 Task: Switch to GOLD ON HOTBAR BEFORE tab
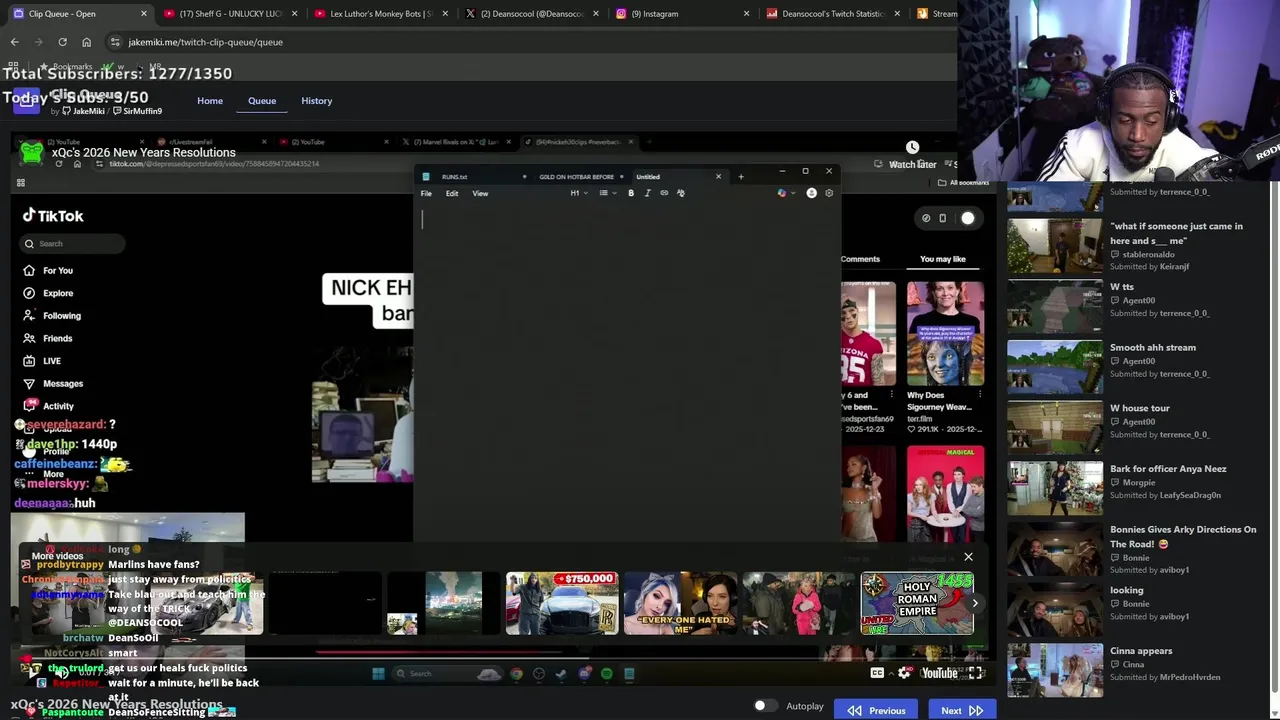pos(577,177)
